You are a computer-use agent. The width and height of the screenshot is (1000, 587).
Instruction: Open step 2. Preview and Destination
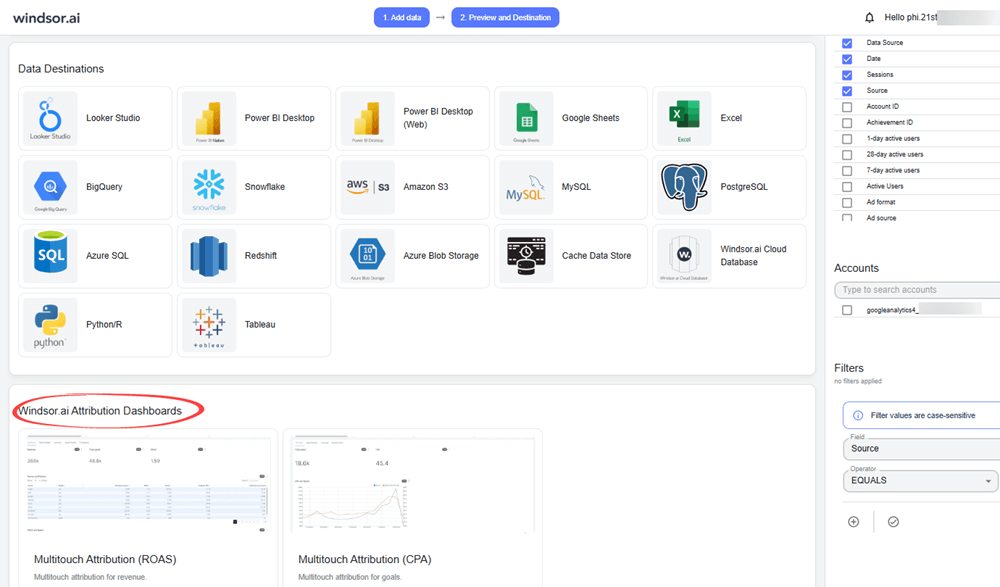pyautogui.click(x=505, y=17)
